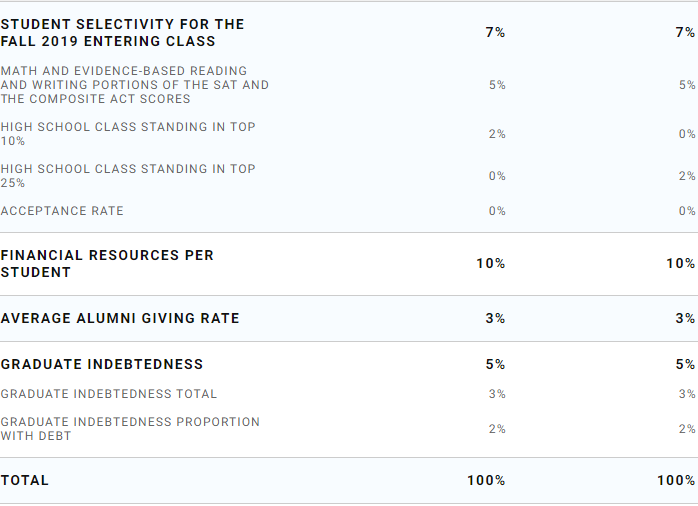Click the 2% value in Top 10% row
Image resolution: width=698 pixels, height=506 pixels.
[x=497, y=134]
